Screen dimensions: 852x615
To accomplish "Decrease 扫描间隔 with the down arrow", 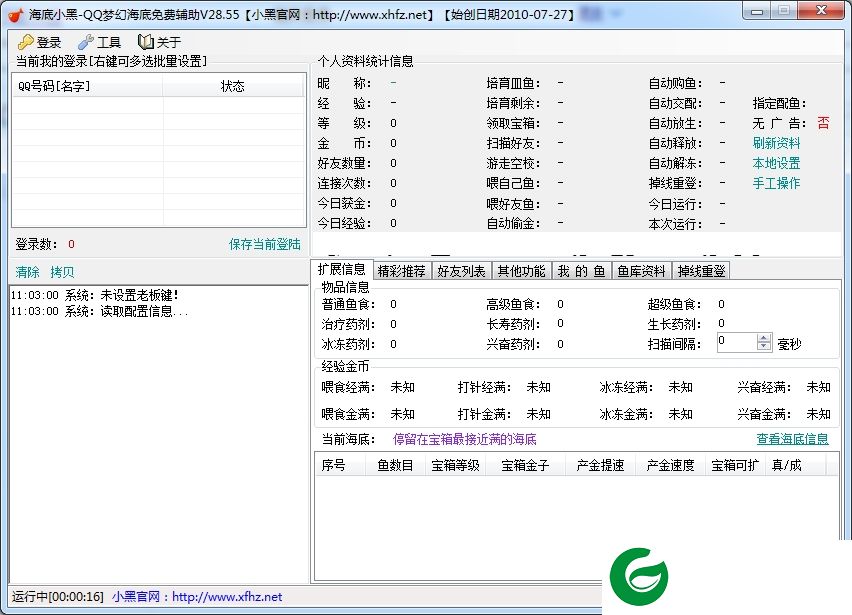I will (764, 347).
